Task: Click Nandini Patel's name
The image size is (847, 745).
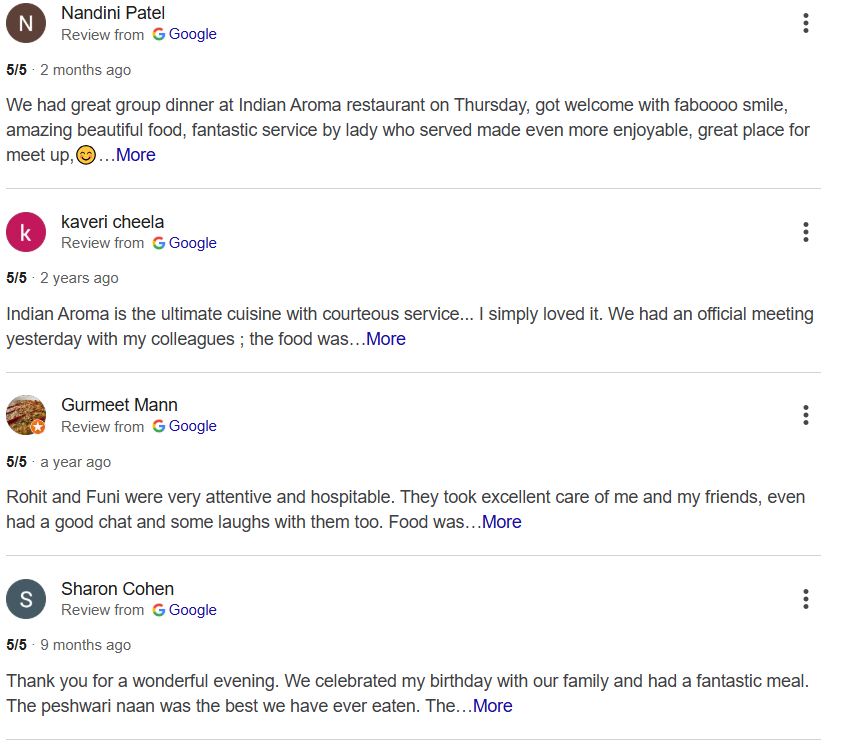Action: click(113, 13)
